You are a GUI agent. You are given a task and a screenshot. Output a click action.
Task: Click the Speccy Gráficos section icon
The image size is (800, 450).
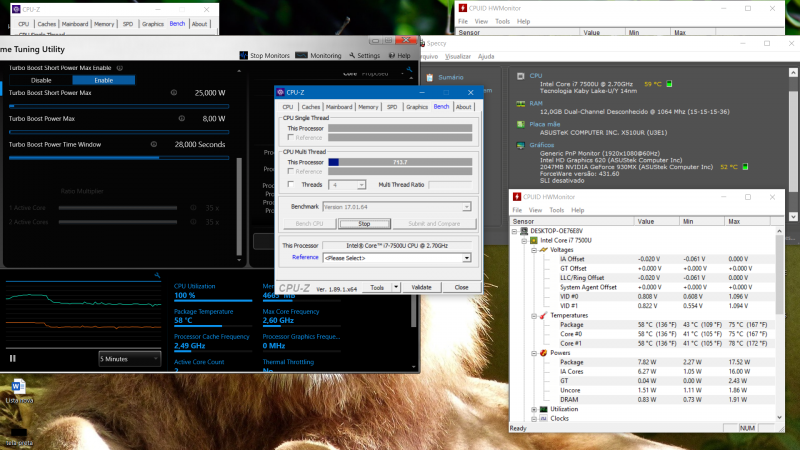coord(520,145)
